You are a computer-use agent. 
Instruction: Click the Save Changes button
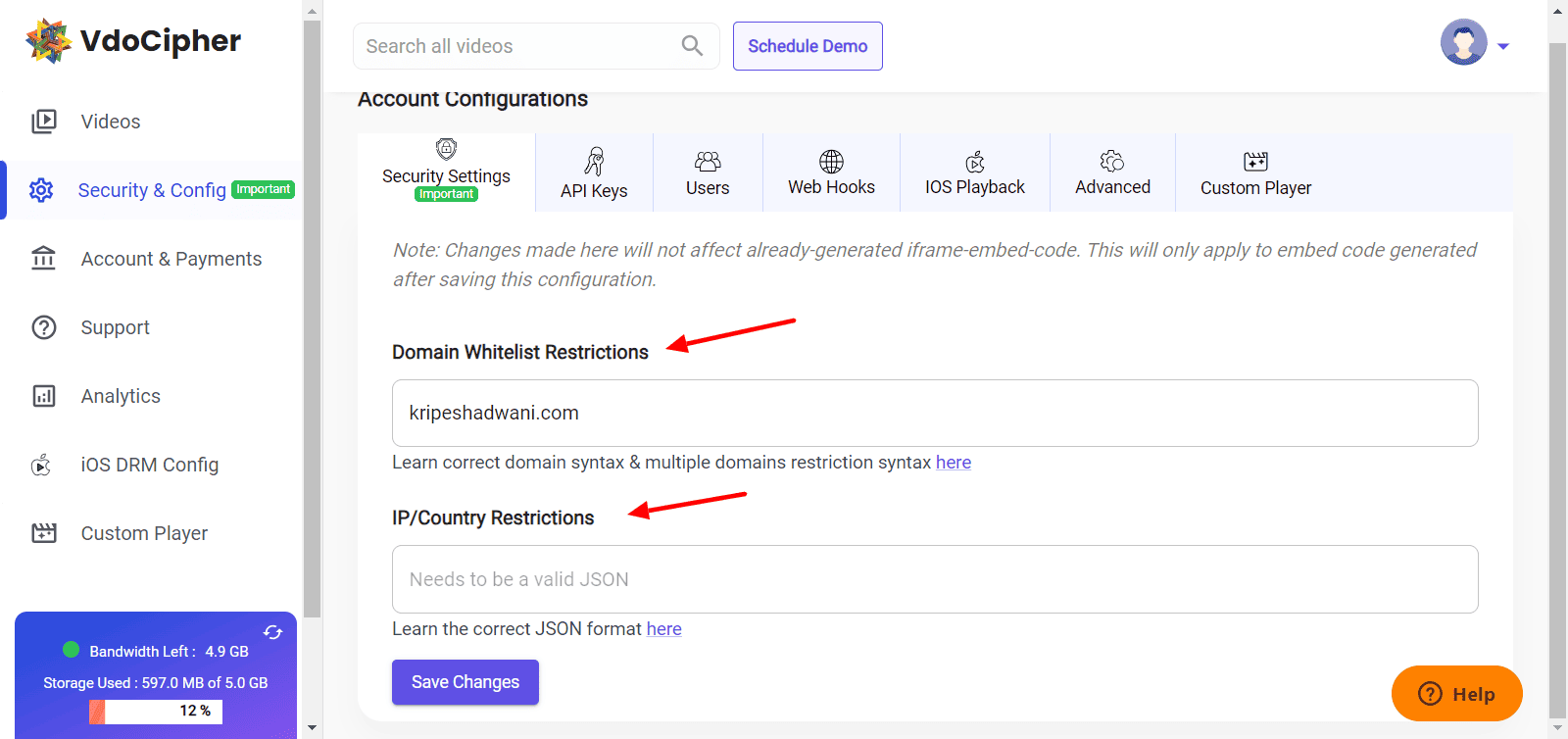pos(465,682)
